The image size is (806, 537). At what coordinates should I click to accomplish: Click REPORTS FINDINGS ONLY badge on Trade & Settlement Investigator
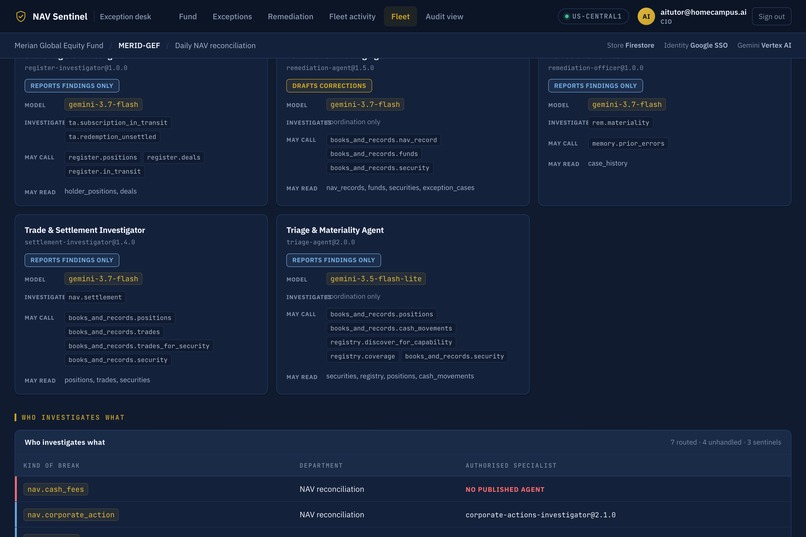(72, 260)
